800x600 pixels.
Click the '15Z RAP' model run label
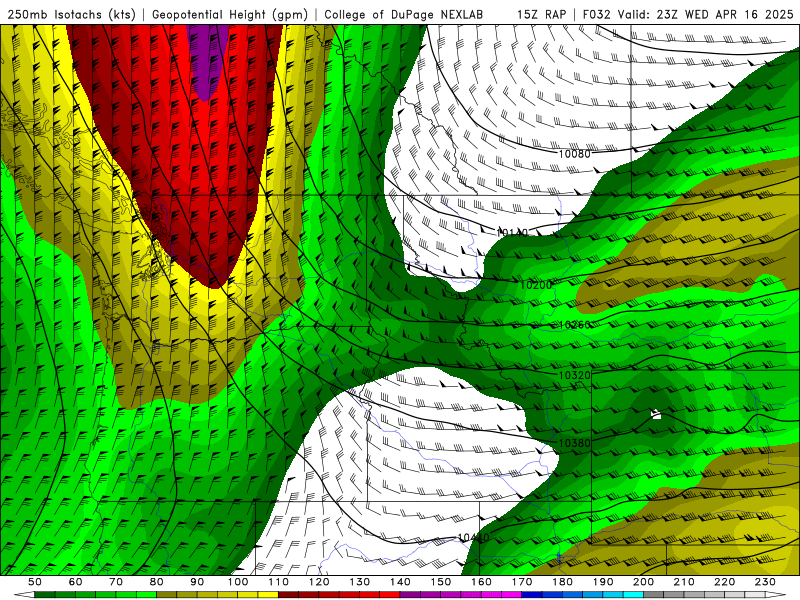[x=541, y=14]
